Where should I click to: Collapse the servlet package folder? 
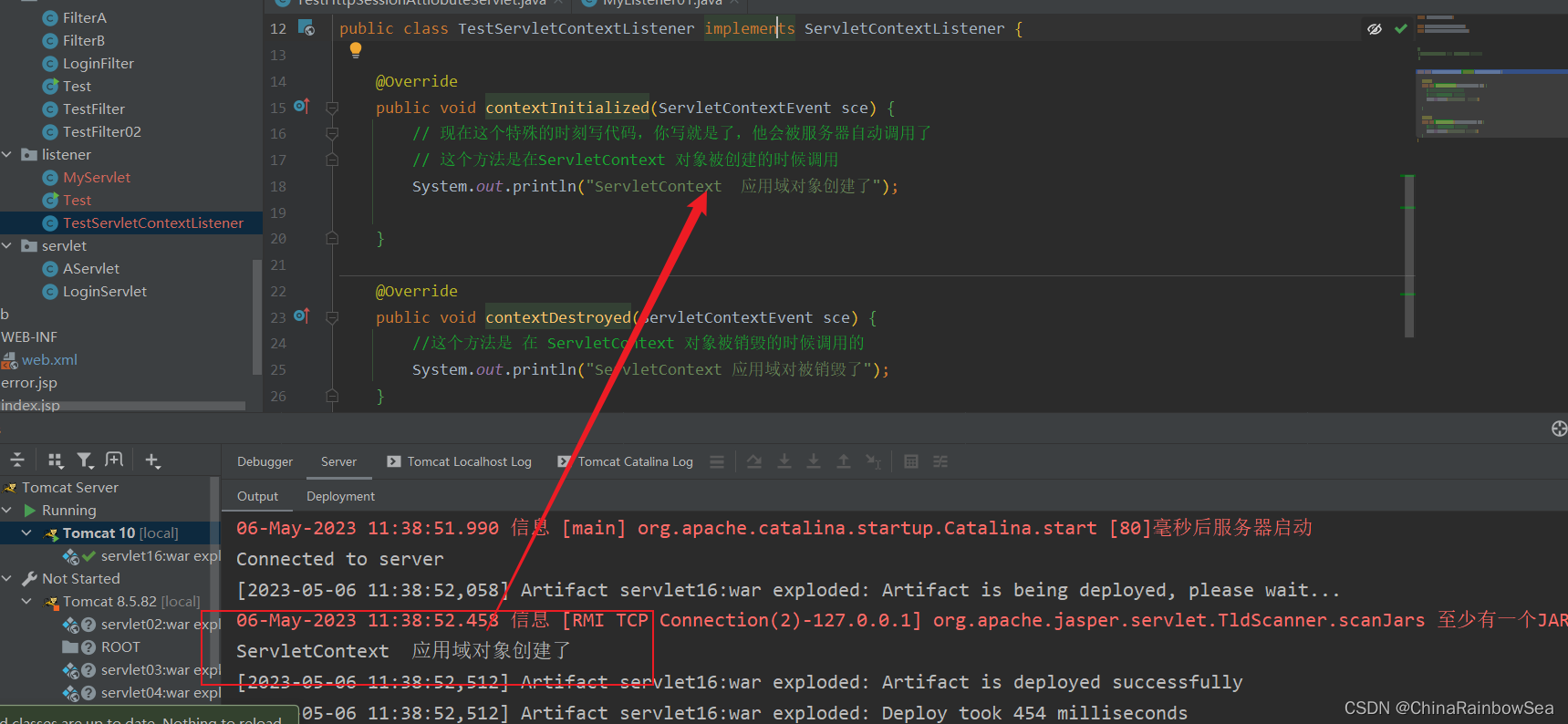coord(7,245)
